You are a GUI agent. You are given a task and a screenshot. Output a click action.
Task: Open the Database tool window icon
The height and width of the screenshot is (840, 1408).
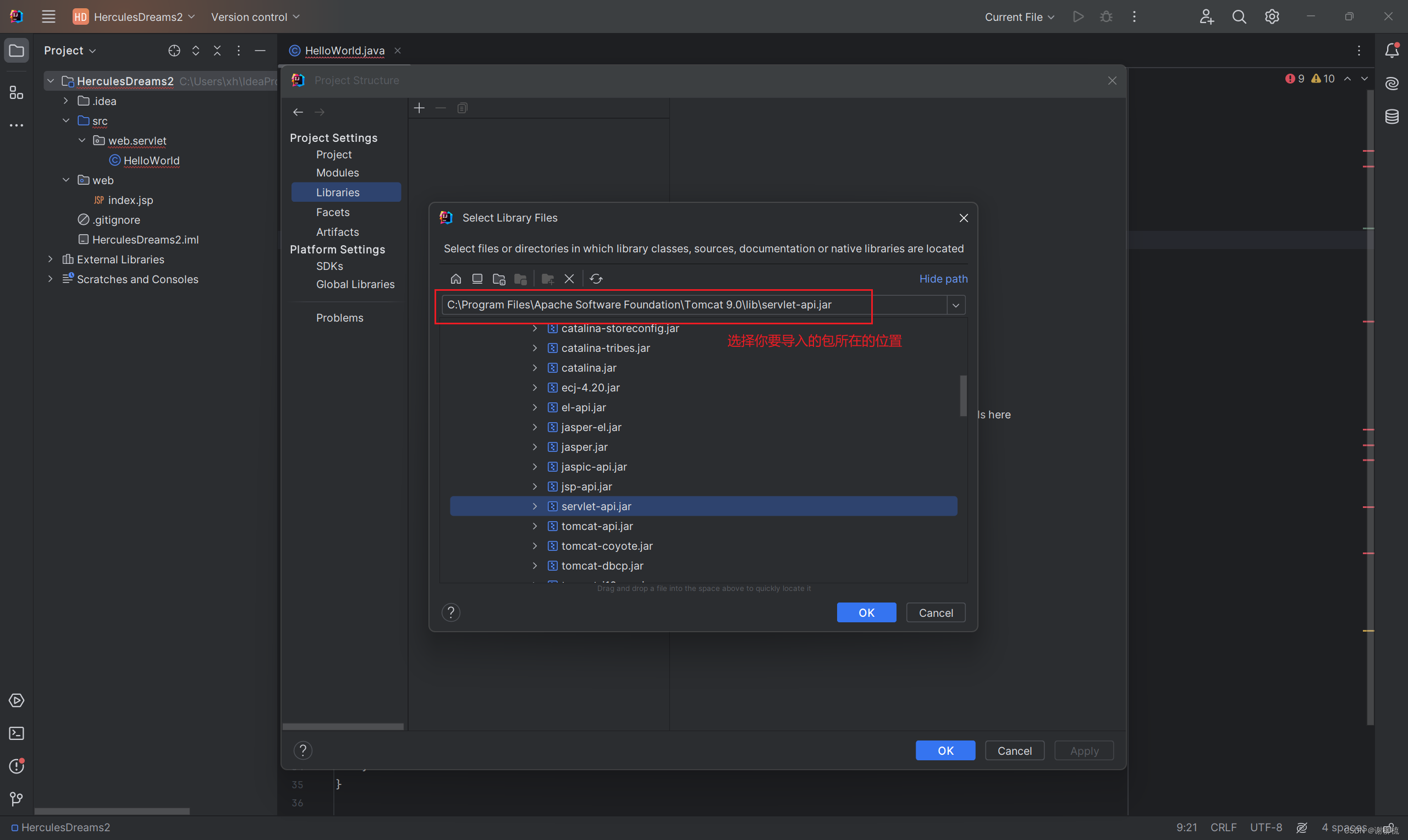click(1391, 117)
